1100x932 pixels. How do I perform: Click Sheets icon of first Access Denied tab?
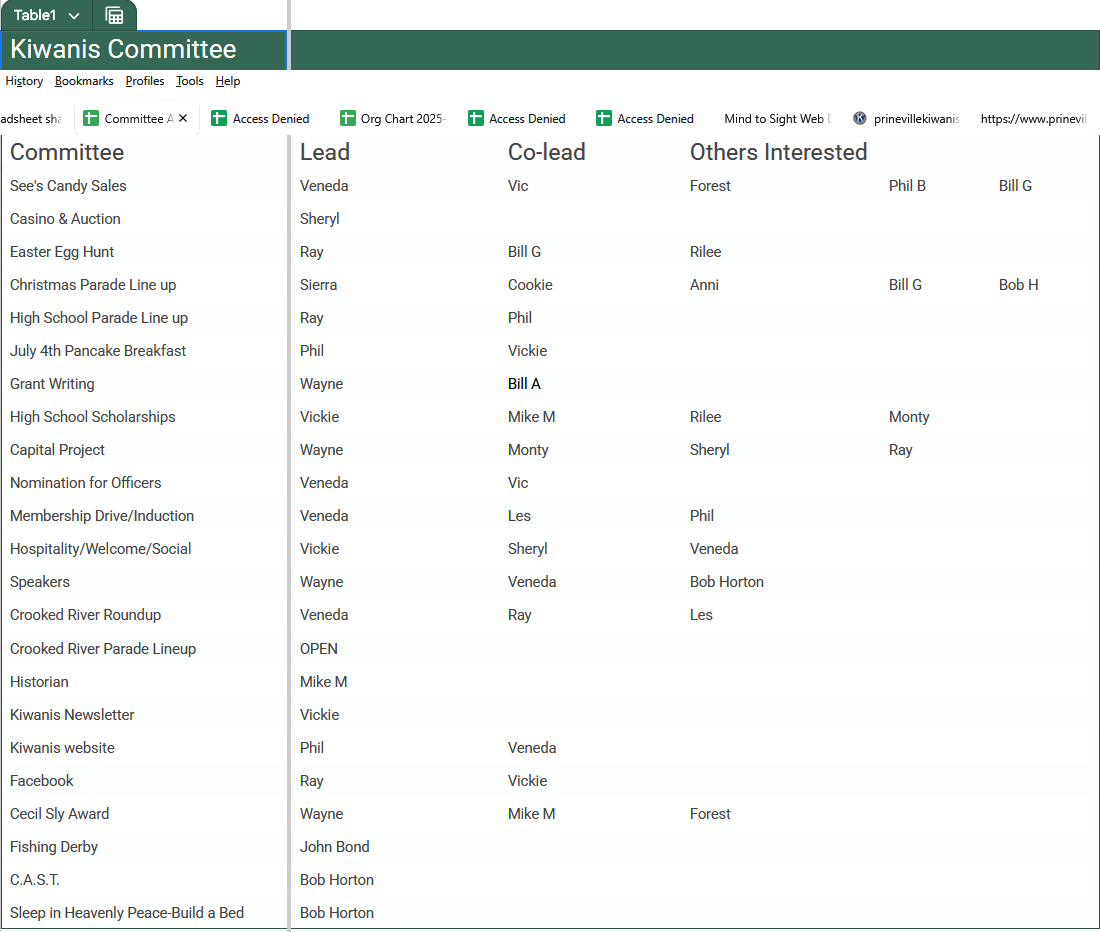tap(219, 118)
